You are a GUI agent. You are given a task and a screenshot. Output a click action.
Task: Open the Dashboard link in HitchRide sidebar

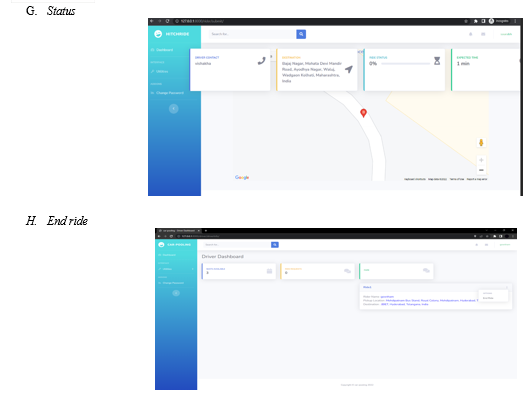tap(162, 50)
